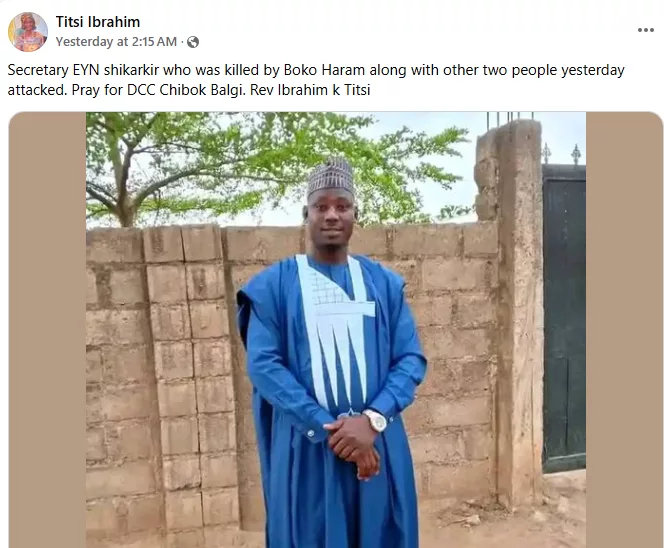Click the post caption starting 'Secretary EYN'
The image size is (664, 548).
[x=316, y=80]
